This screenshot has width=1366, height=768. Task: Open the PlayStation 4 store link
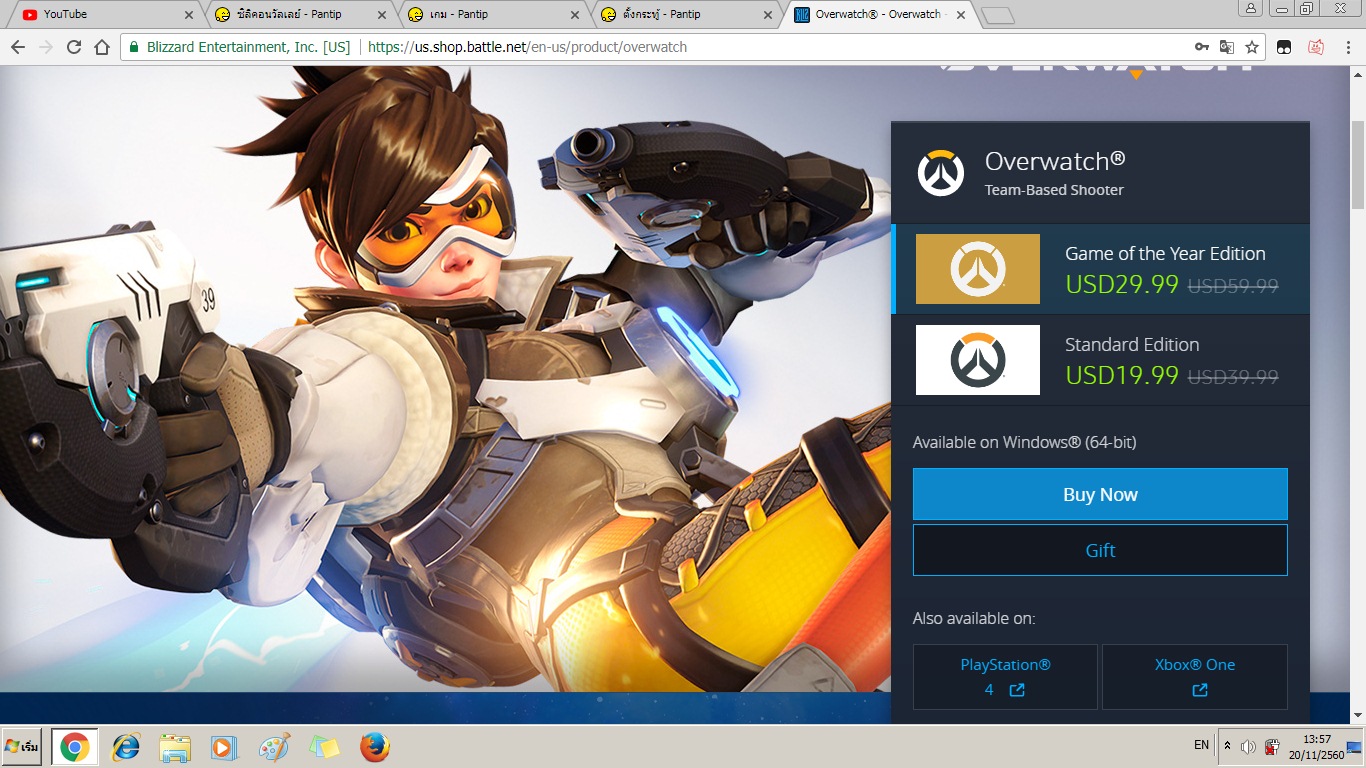tap(1005, 677)
